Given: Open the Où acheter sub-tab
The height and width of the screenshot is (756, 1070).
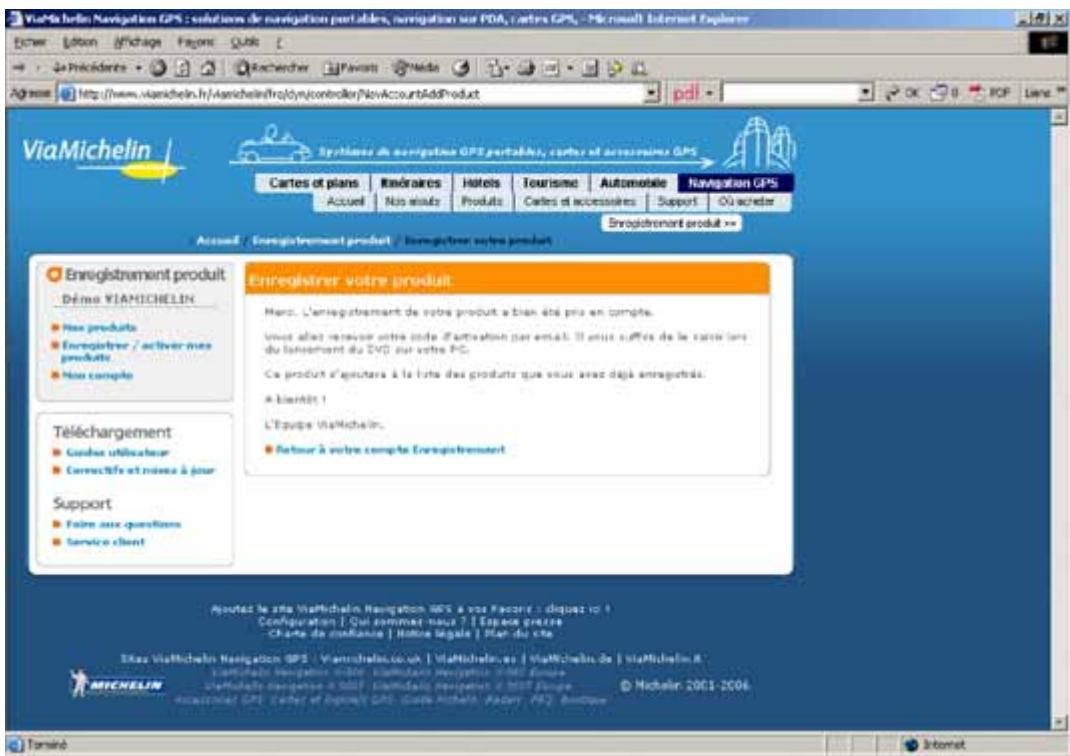Looking at the screenshot, I should click(x=747, y=202).
